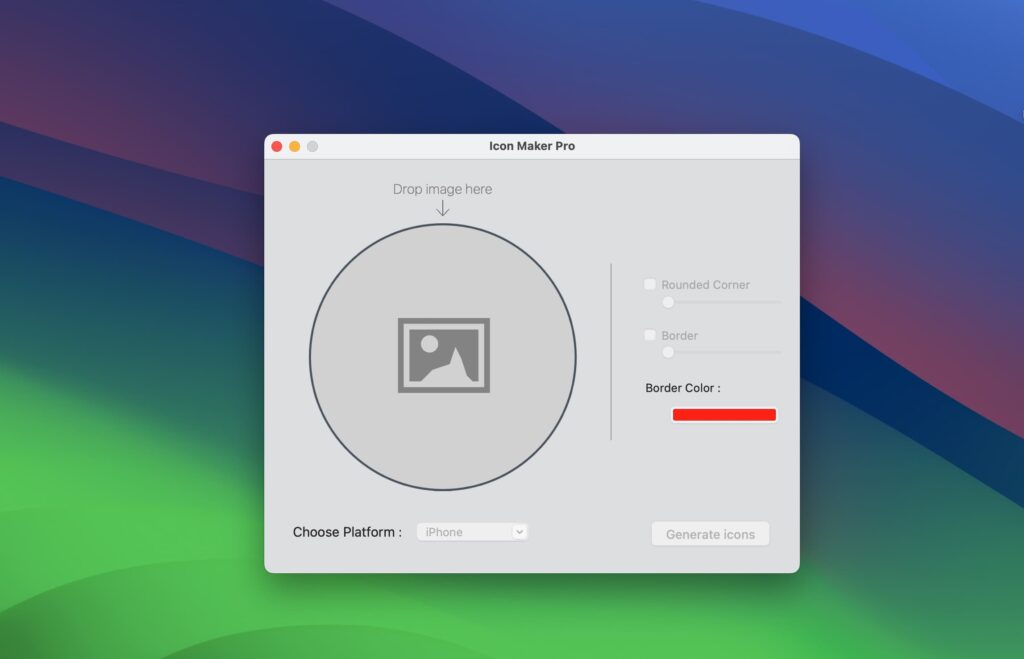Click the image placeholder icon in the drop zone
This screenshot has height=659, width=1024.
click(443, 355)
